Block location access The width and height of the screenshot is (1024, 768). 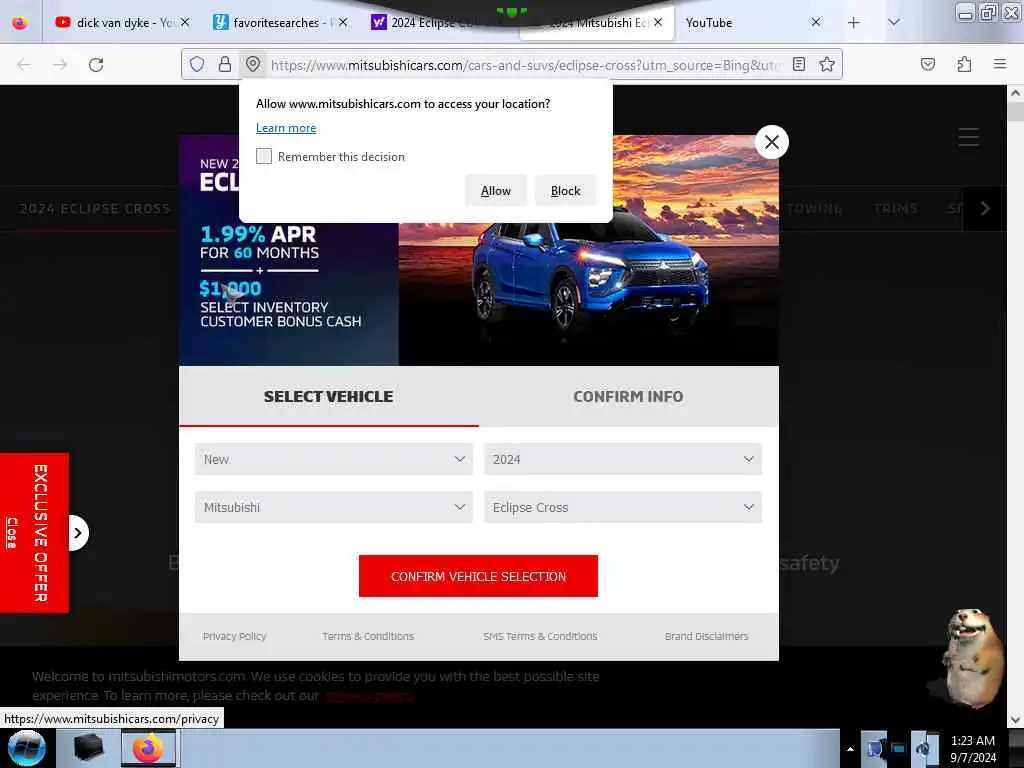(x=566, y=191)
